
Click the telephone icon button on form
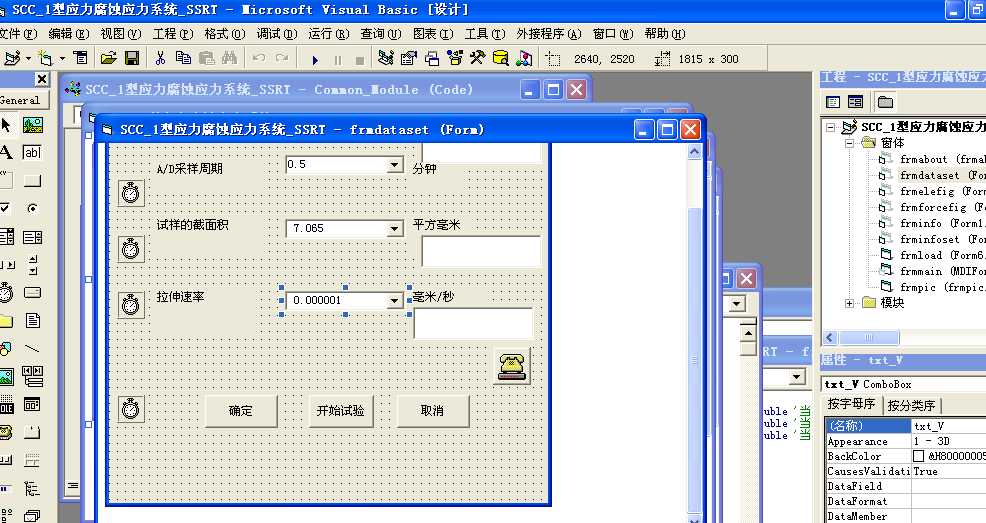coord(512,366)
